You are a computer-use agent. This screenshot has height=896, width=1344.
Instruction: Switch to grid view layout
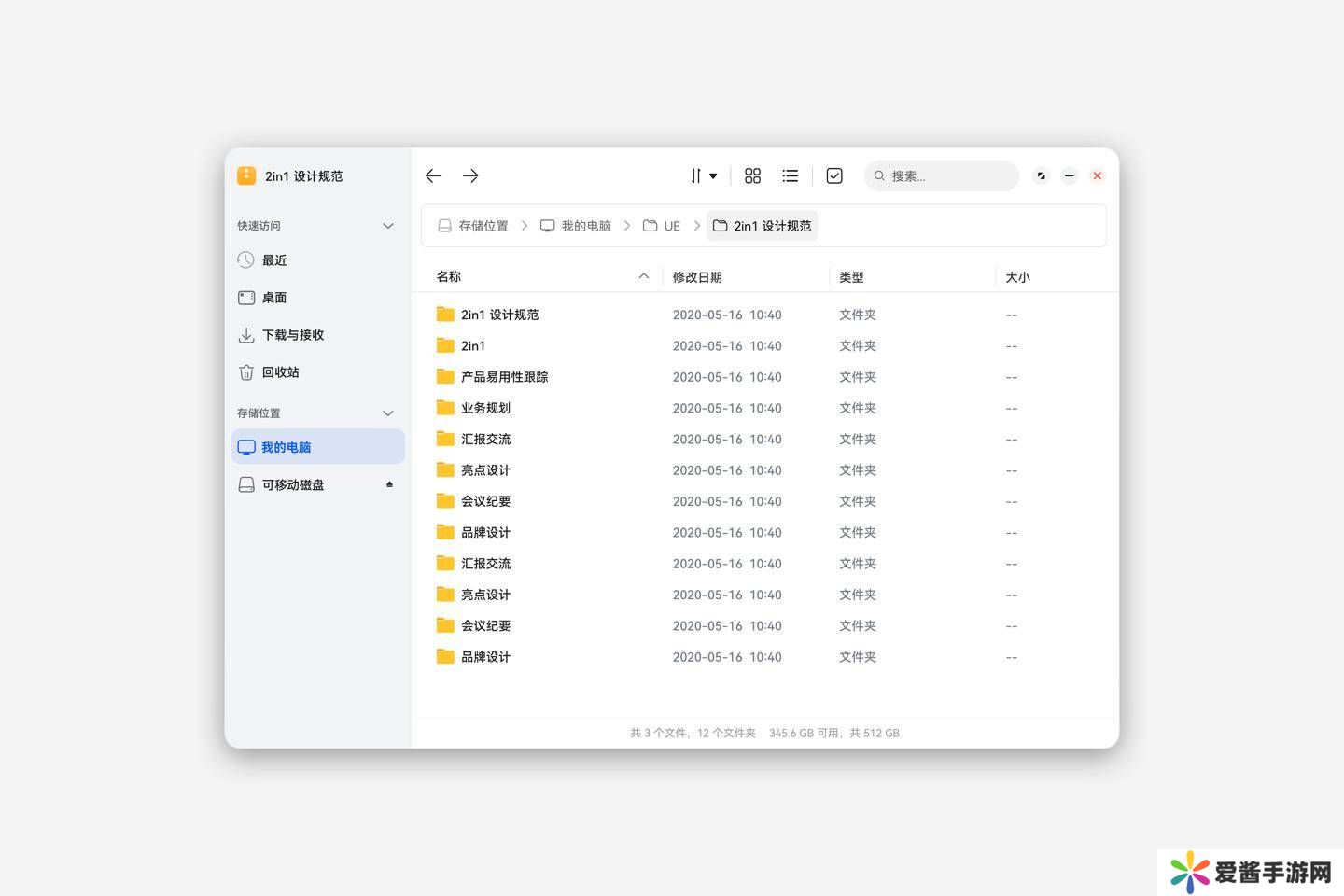752,175
